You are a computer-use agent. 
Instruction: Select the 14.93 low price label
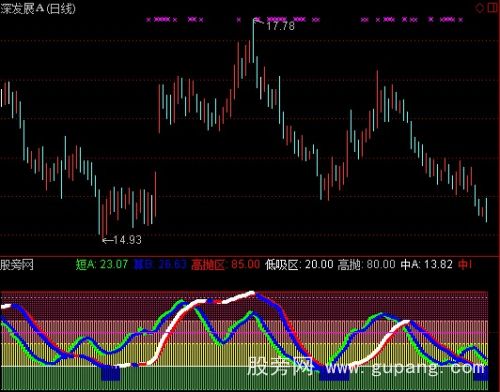click(127, 240)
